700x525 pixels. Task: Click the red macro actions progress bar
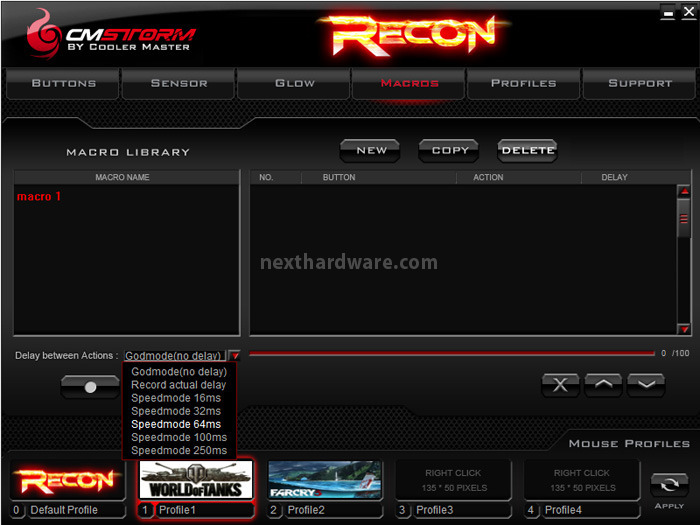[452, 354]
